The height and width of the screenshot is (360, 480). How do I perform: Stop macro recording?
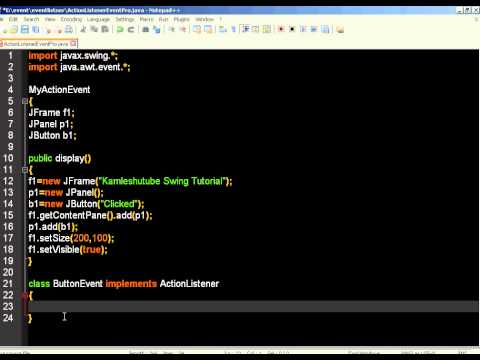[292, 30]
